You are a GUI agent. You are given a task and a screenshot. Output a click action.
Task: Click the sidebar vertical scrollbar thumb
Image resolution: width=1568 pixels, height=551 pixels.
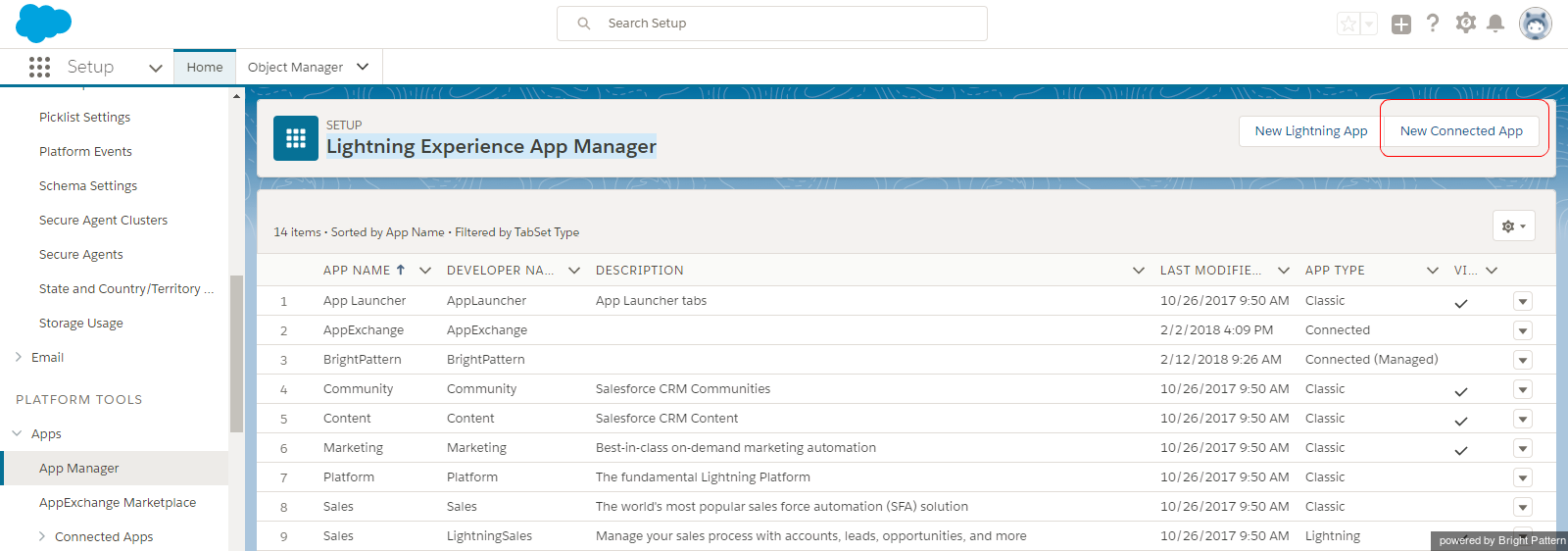(x=236, y=354)
